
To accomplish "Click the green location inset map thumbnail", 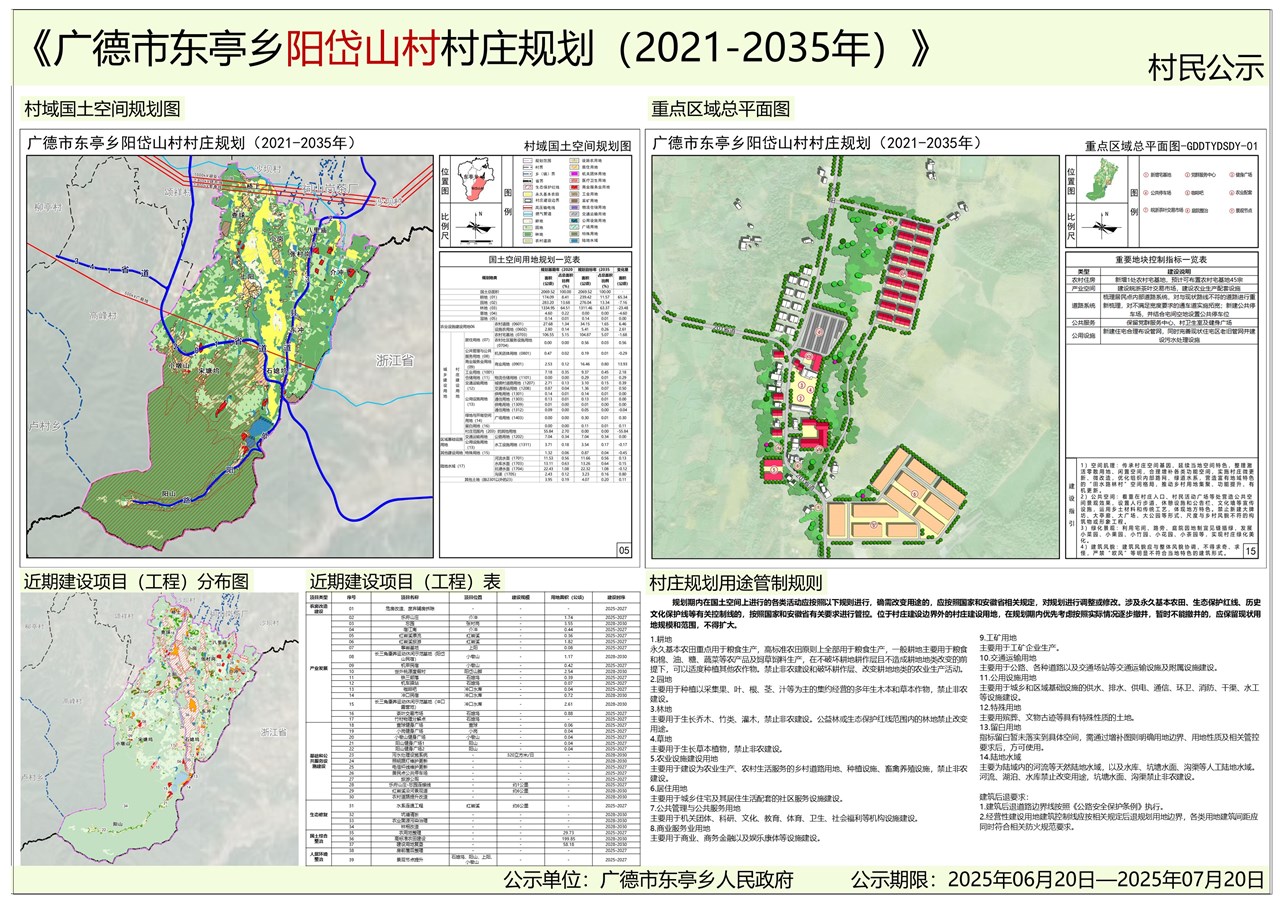I will coord(1101,180).
